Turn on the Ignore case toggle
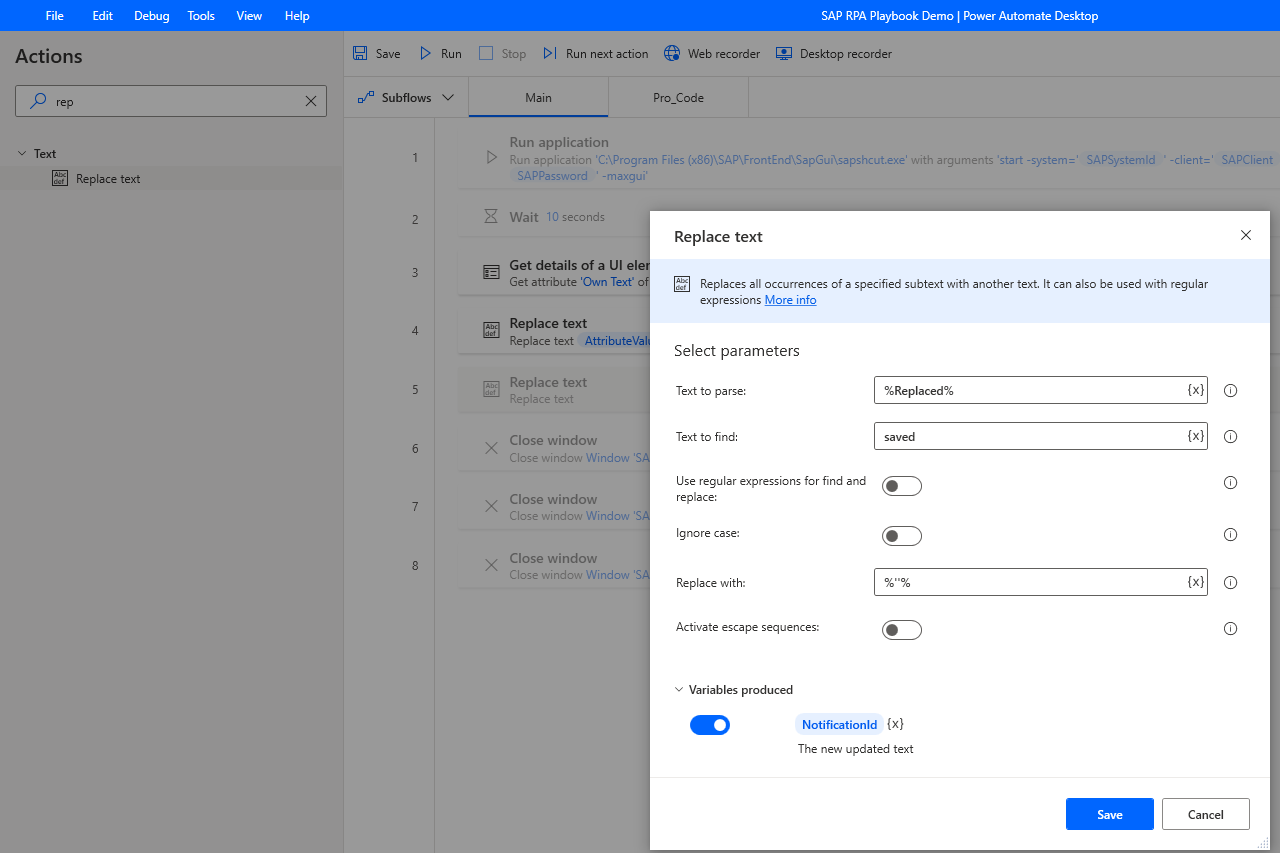 pyautogui.click(x=901, y=535)
